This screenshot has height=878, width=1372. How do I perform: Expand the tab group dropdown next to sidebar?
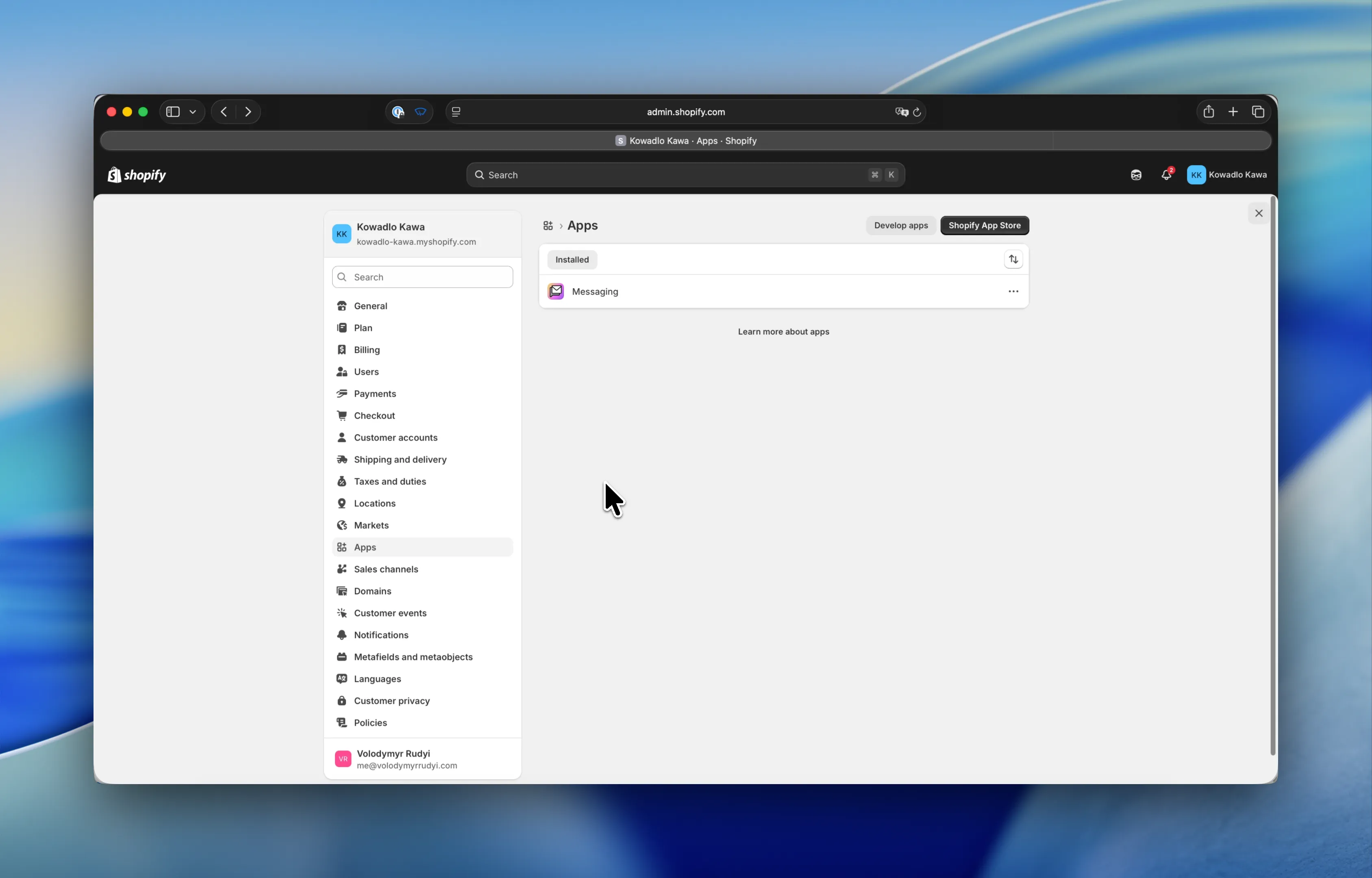click(193, 112)
